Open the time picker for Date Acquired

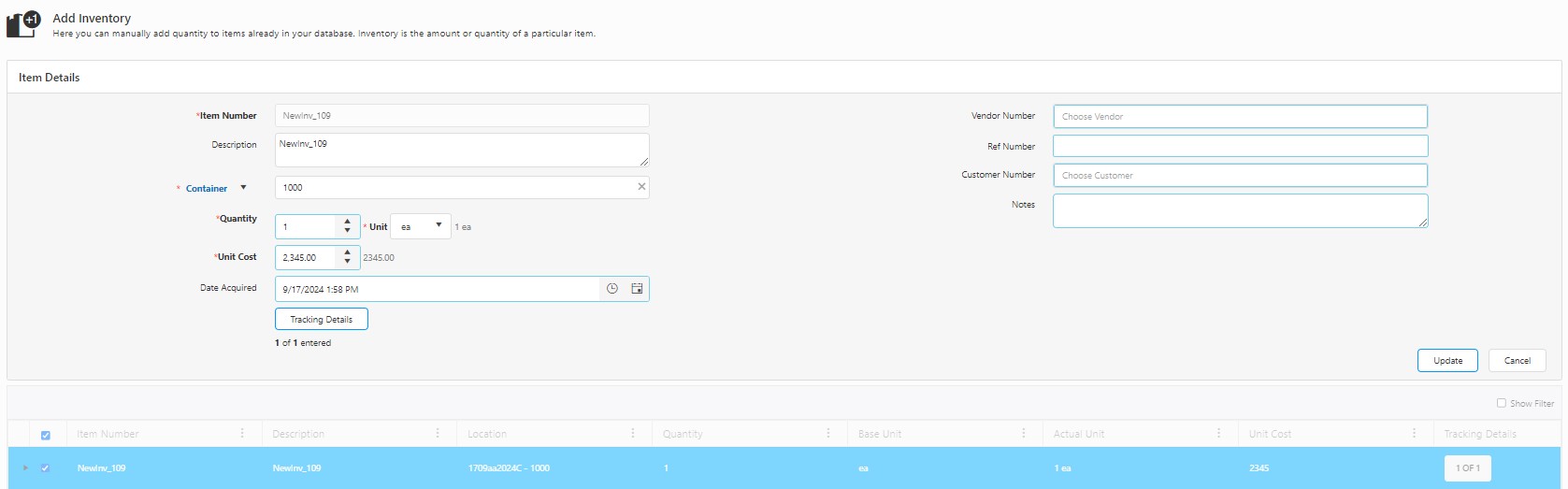[x=611, y=289]
